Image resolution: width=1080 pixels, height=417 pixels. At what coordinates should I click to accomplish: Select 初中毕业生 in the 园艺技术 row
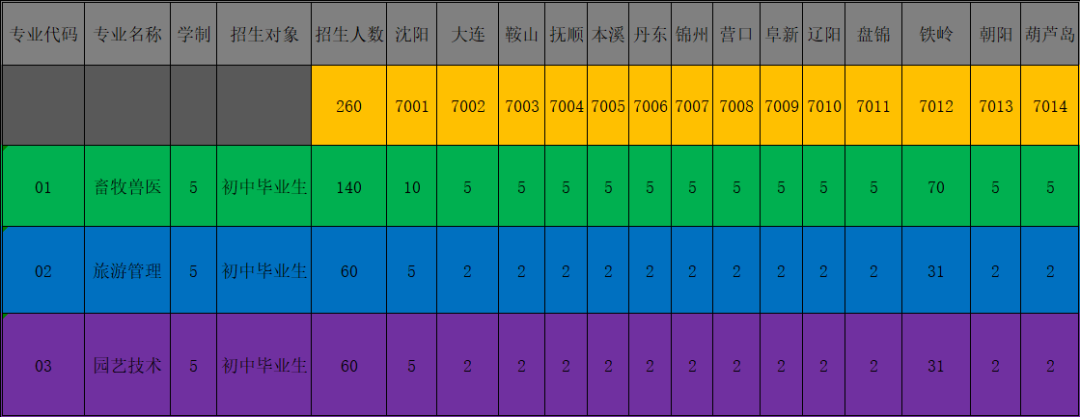[x=264, y=366]
